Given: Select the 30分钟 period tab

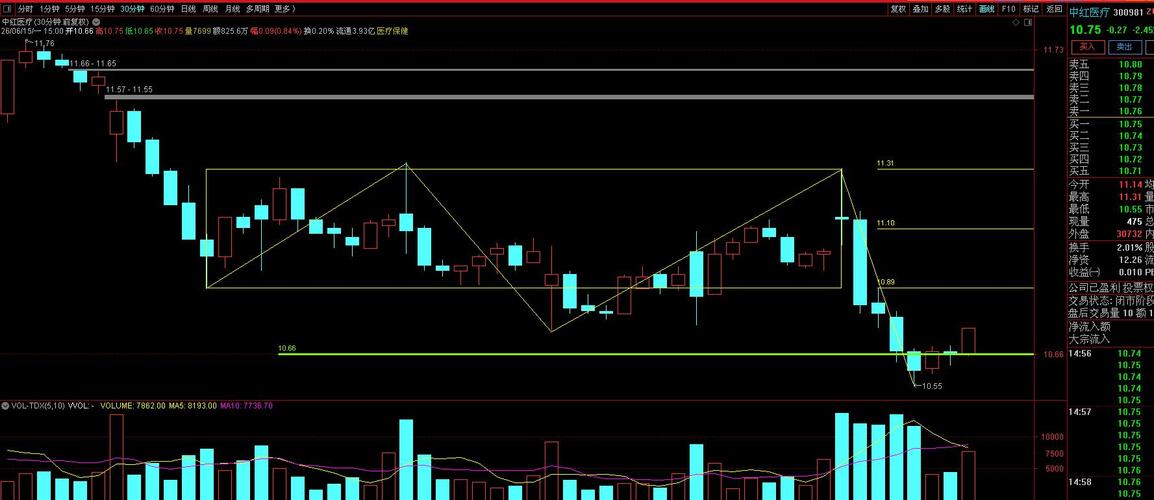Looking at the screenshot, I should [132, 9].
